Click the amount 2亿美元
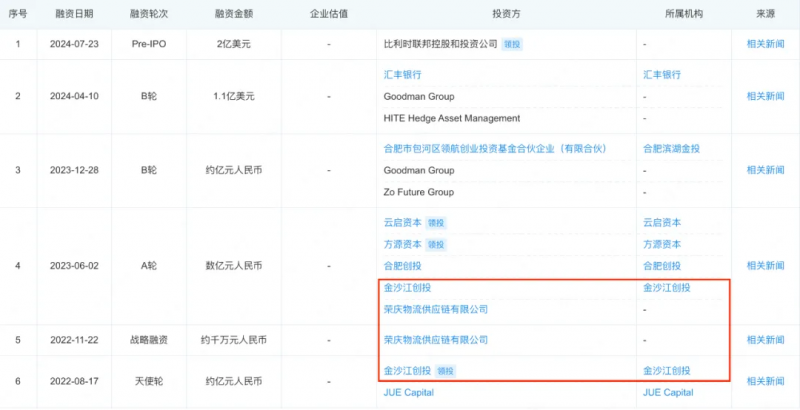This screenshot has width=800, height=410. pyautogui.click(x=234, y=44)
